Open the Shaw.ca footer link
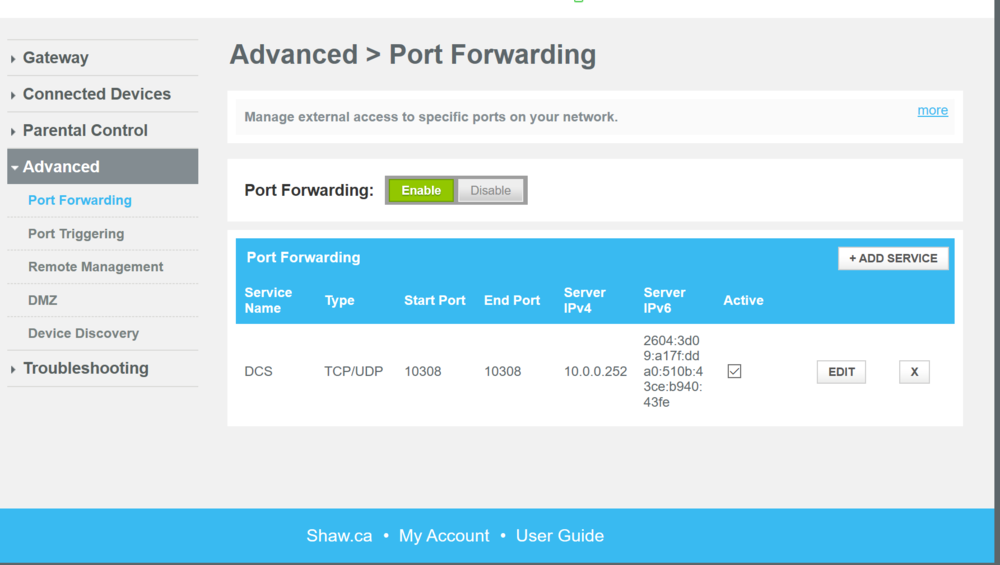 pos(339,536)
